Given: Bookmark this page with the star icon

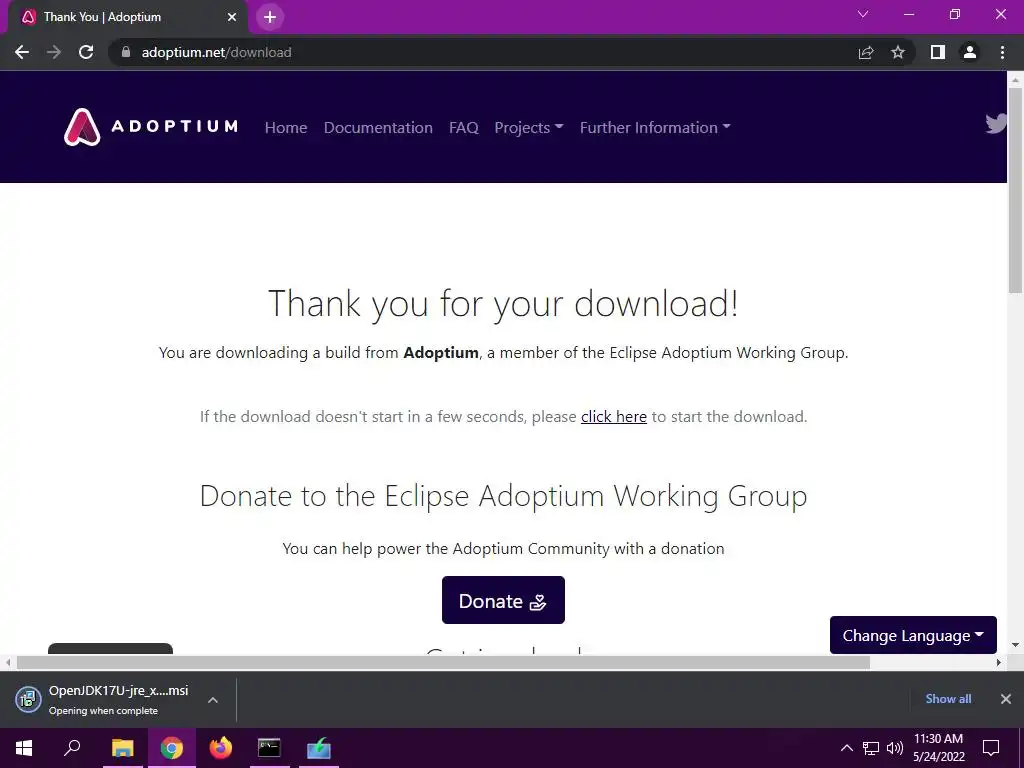Looking at the screenshot, I should [898, 52].
